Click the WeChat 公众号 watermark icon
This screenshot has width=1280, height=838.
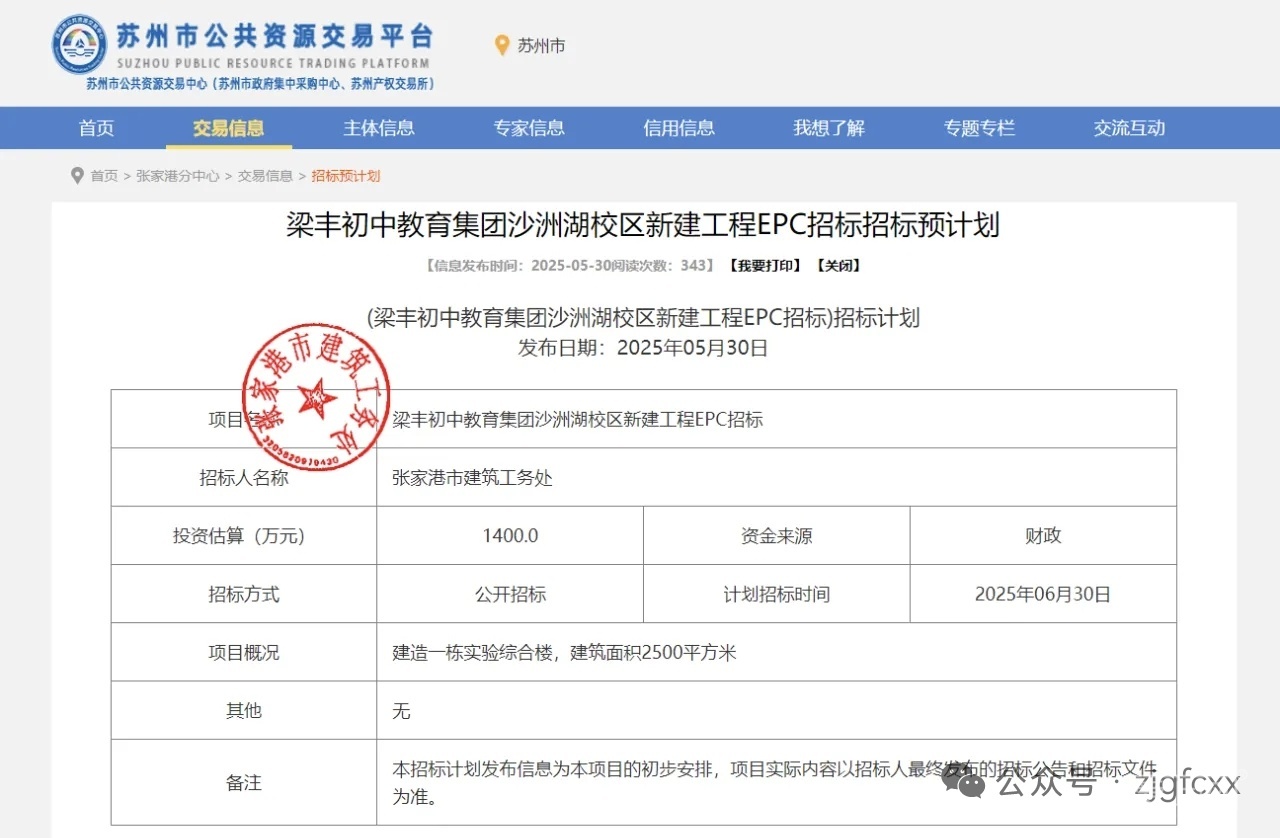(973, 784)
